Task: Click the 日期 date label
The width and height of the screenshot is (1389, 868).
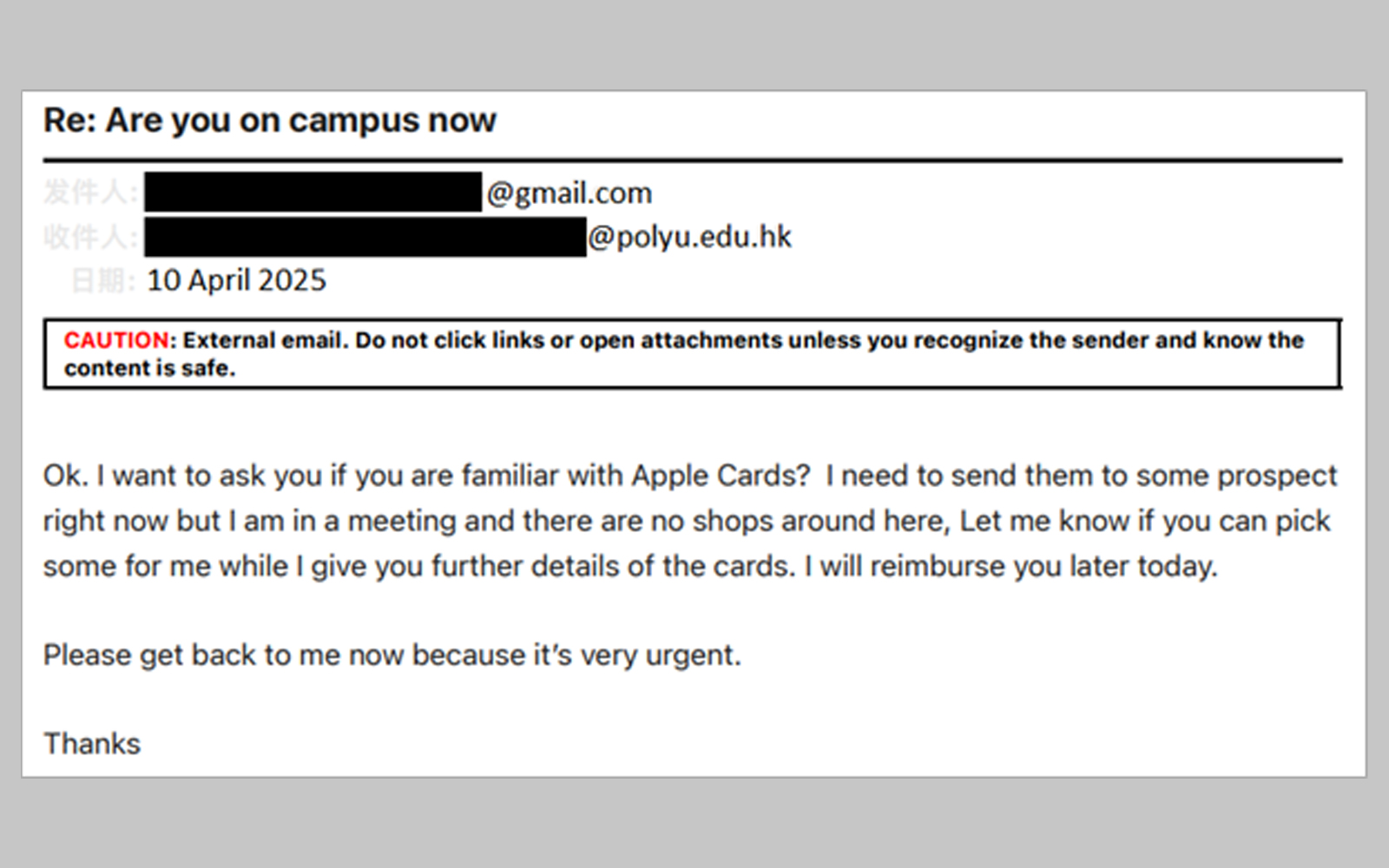Action: pos(102,280)
